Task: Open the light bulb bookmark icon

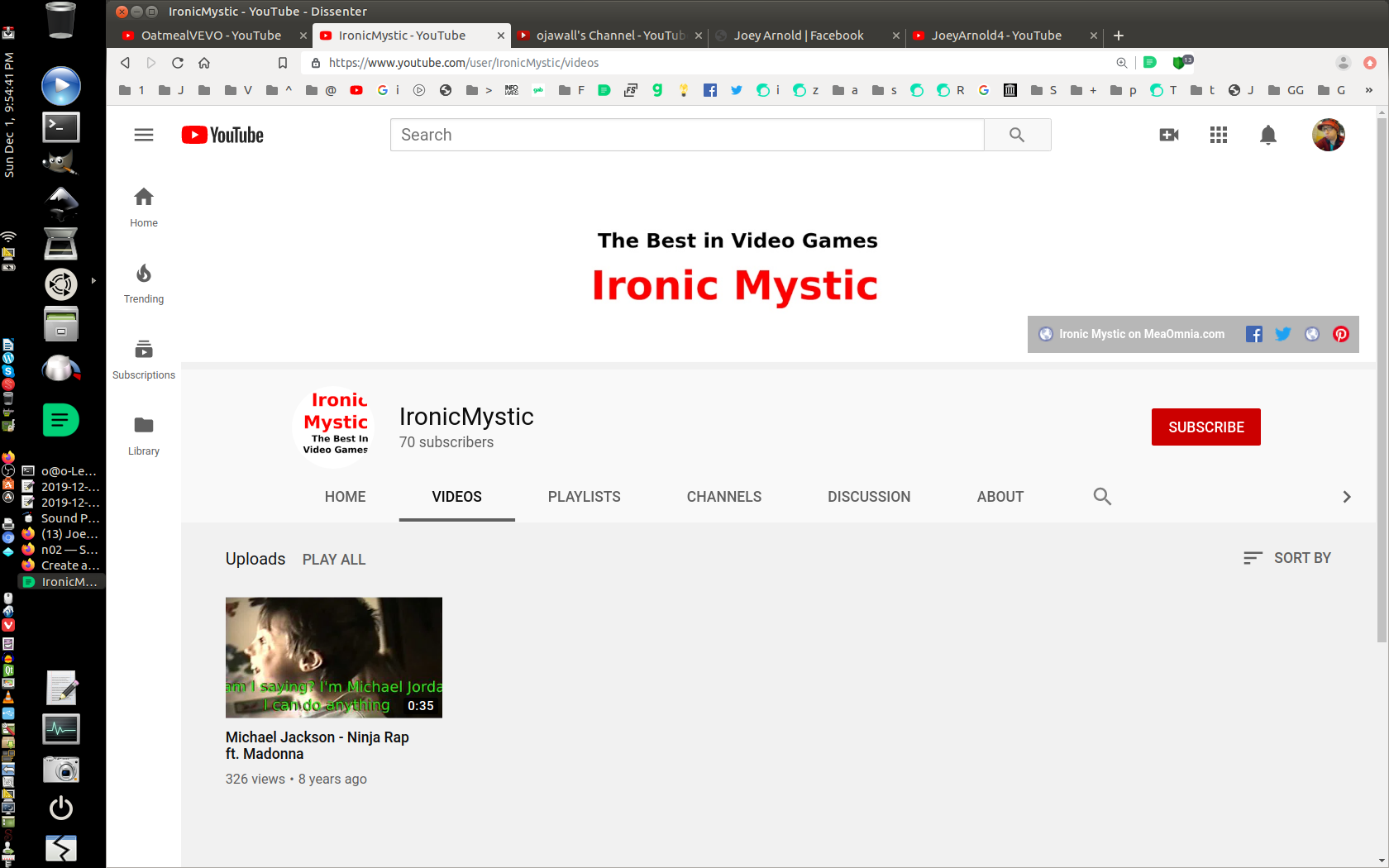Action: pos(684,90)
